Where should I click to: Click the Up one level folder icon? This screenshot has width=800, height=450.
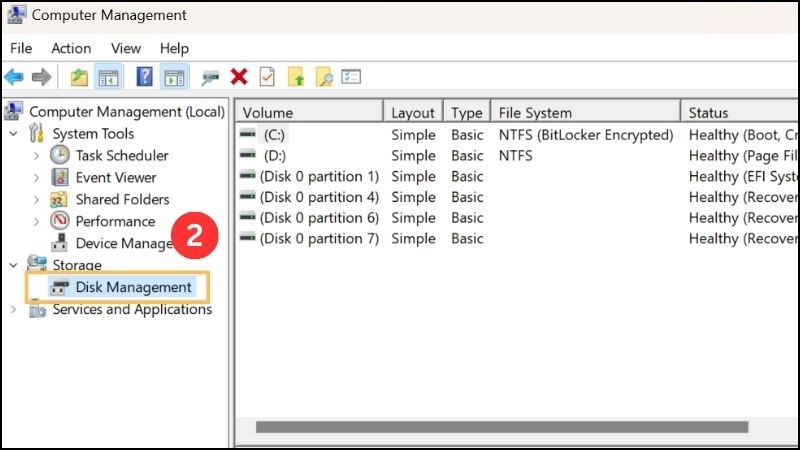pyautogui.click(x=80, y=77)
